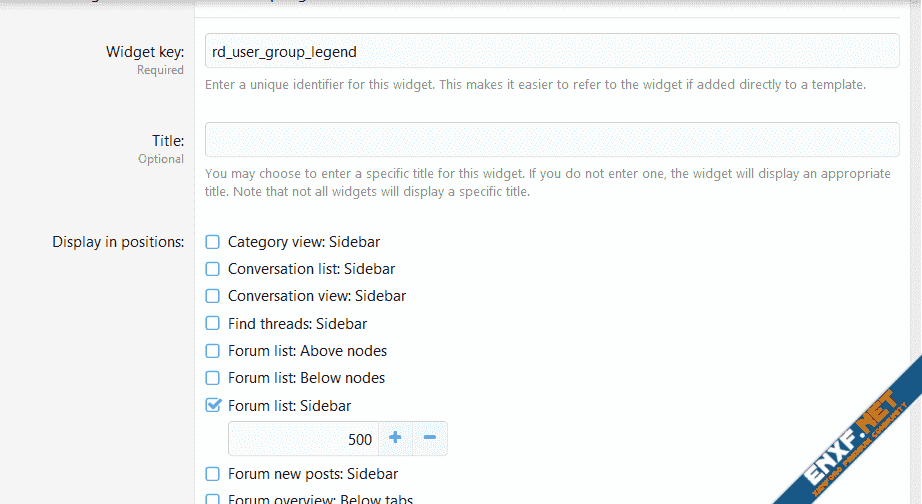The height and width of the screenshot is (504, 922).
Task: Enable Find threads: Sidebar position
Action: 212,324
